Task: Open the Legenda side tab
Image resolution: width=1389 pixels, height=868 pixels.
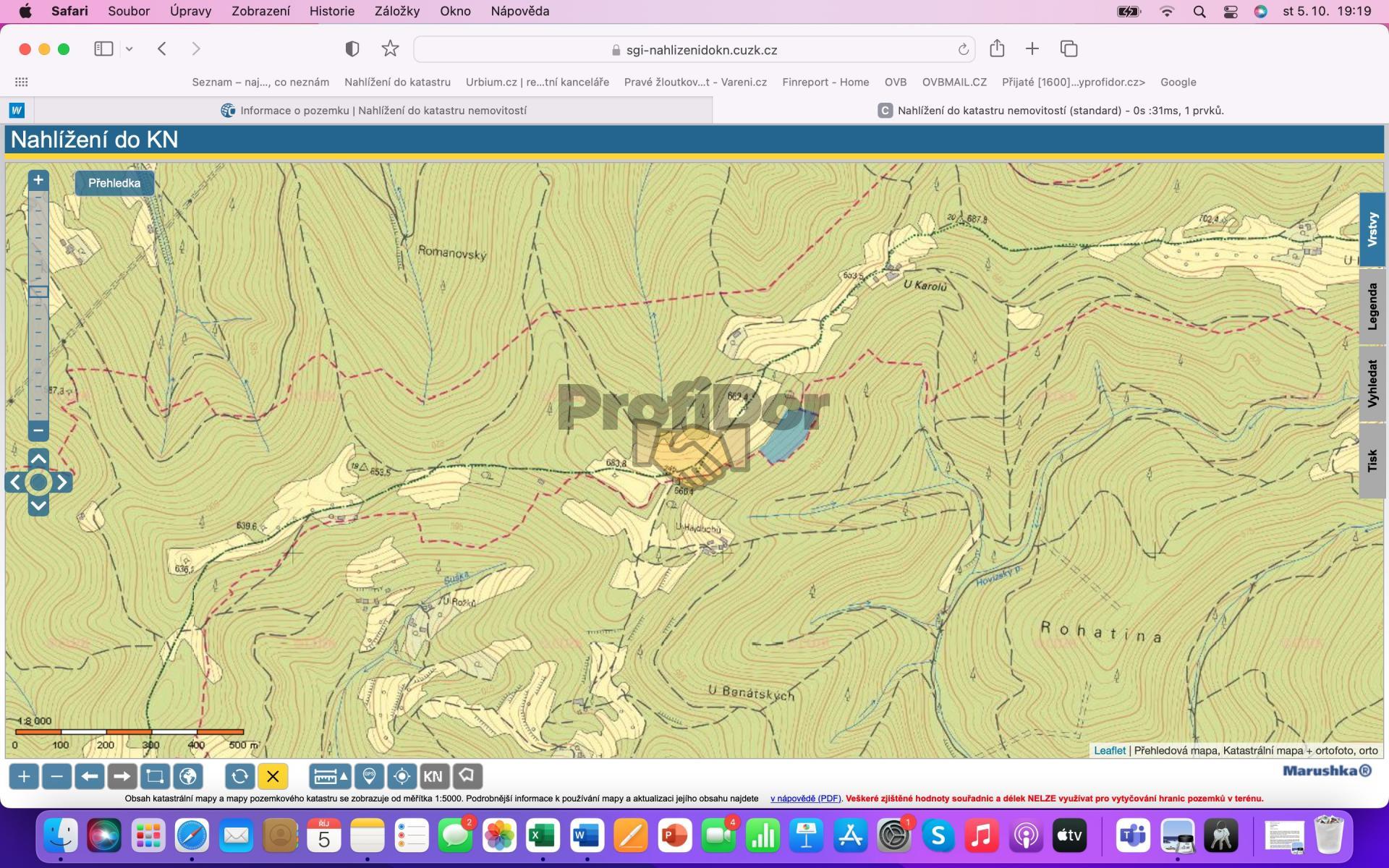Action: tap(1372, 307)
